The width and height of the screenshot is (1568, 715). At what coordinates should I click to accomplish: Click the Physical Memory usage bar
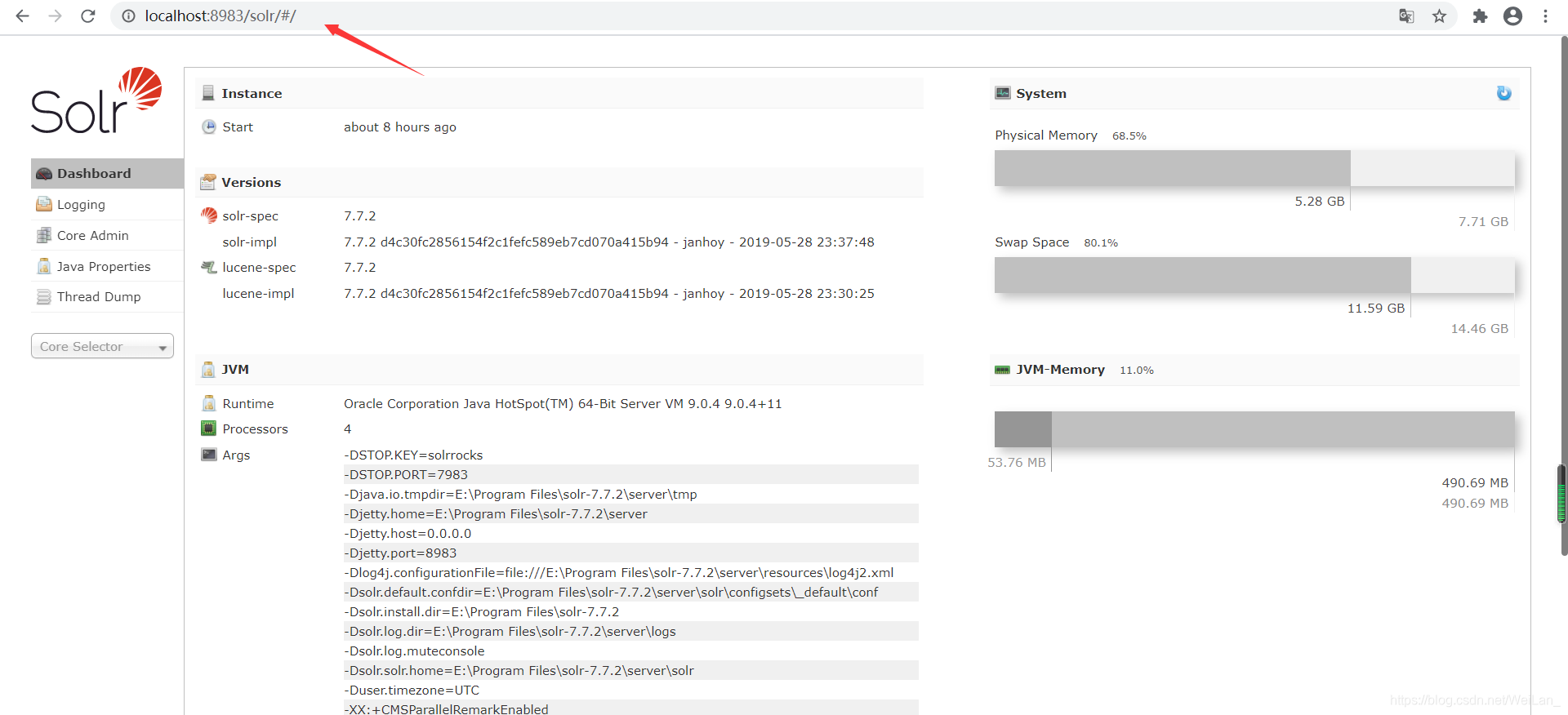pos(1254,168)
